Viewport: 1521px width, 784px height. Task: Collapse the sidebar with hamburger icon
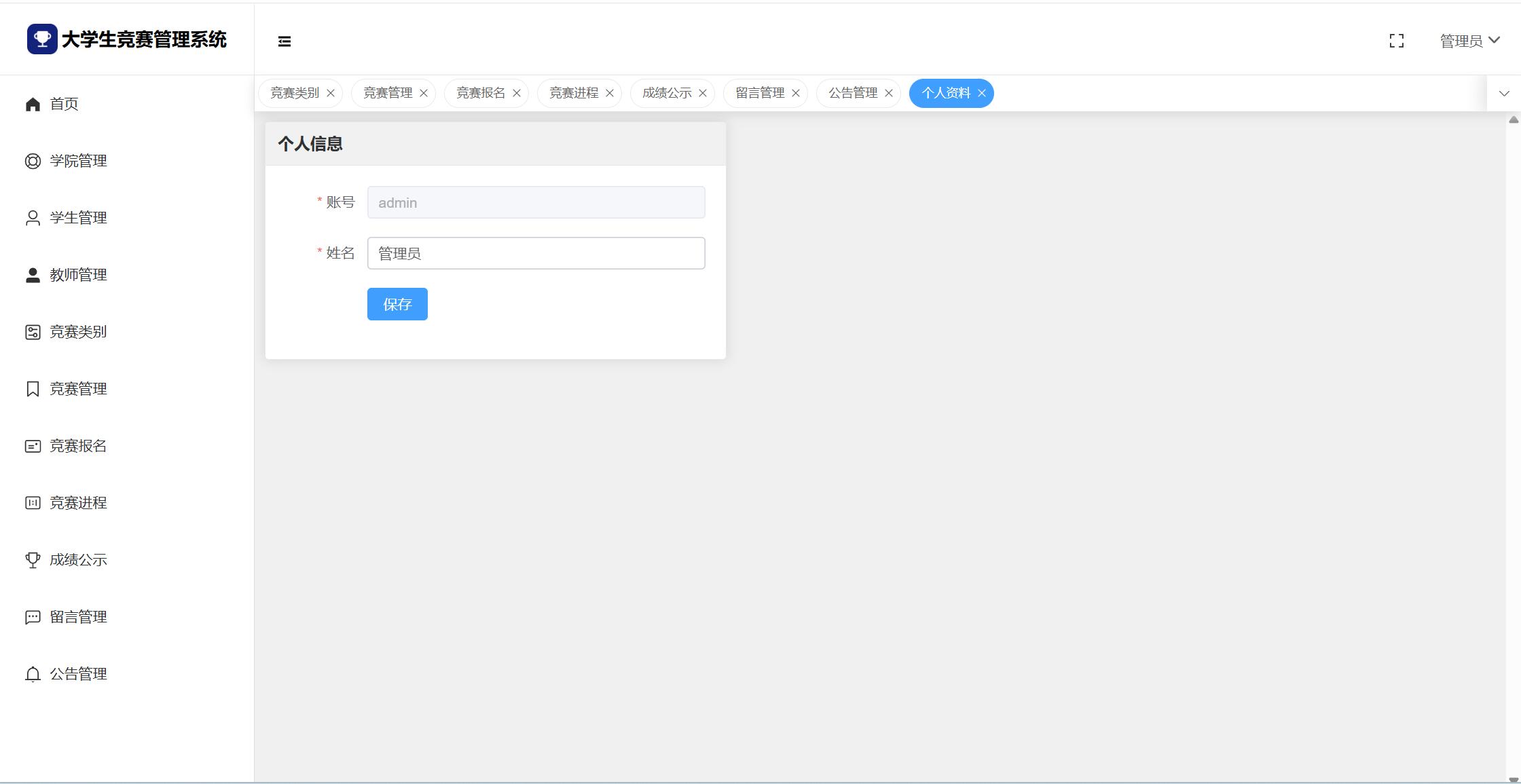(x=285, y=41)
